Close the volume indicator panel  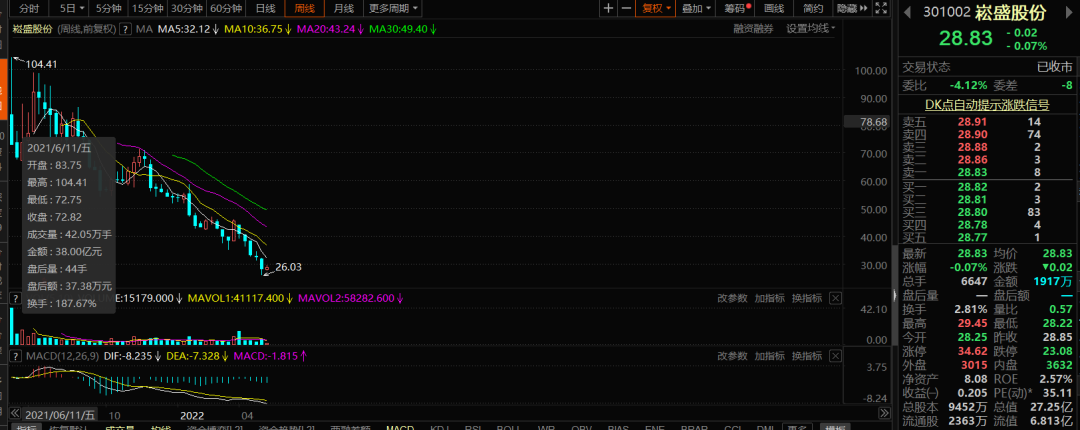coord(836,298)
